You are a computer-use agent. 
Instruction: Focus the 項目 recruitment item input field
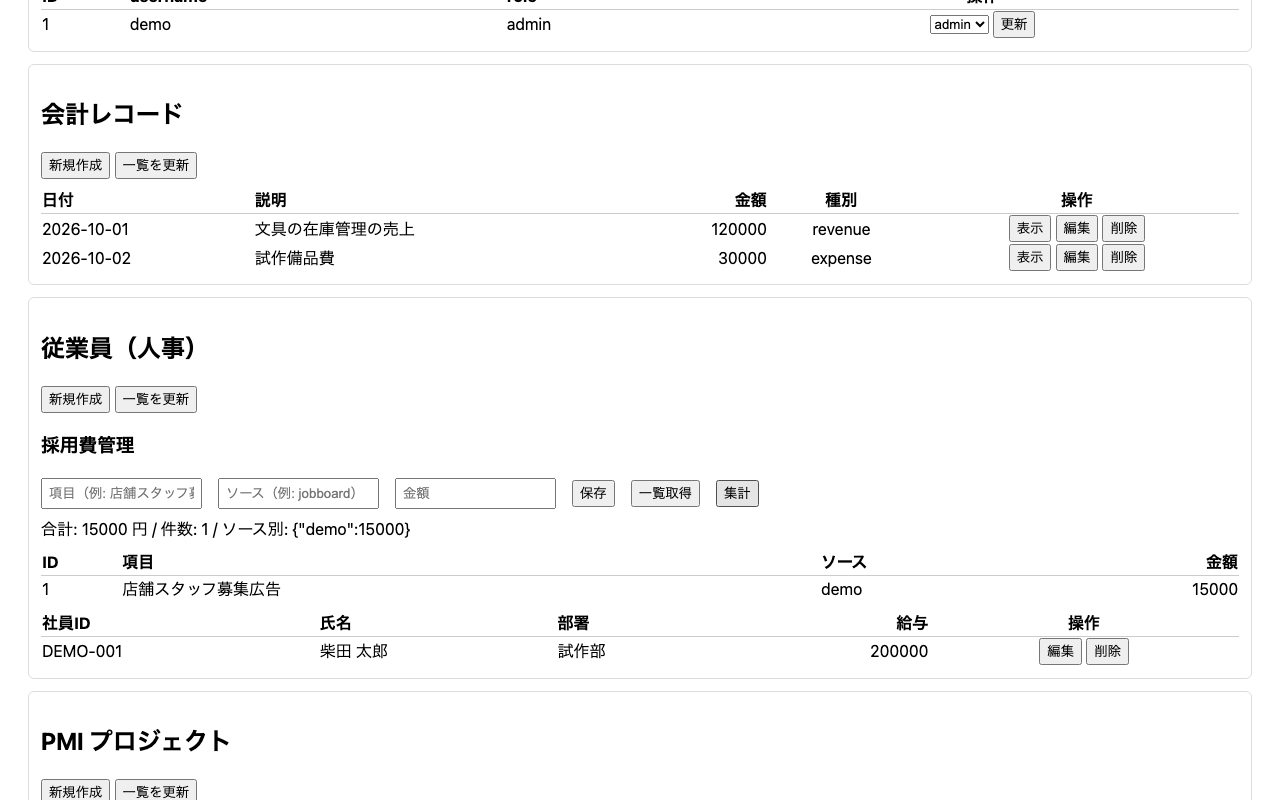121,493
